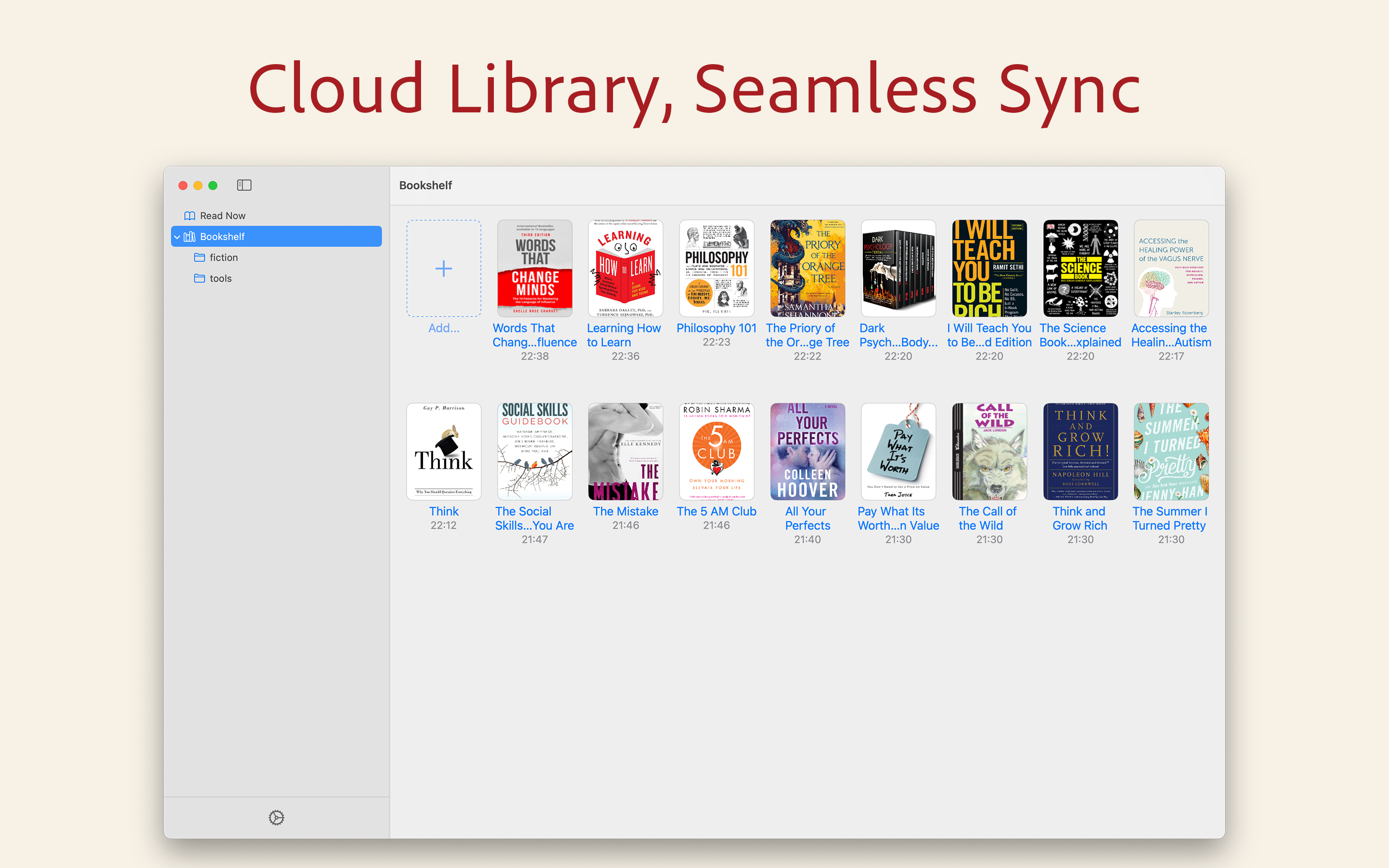1389x868 pixels.
Task: Click the 'Words That Chang...fluence' title
Action: pos(534,335)
